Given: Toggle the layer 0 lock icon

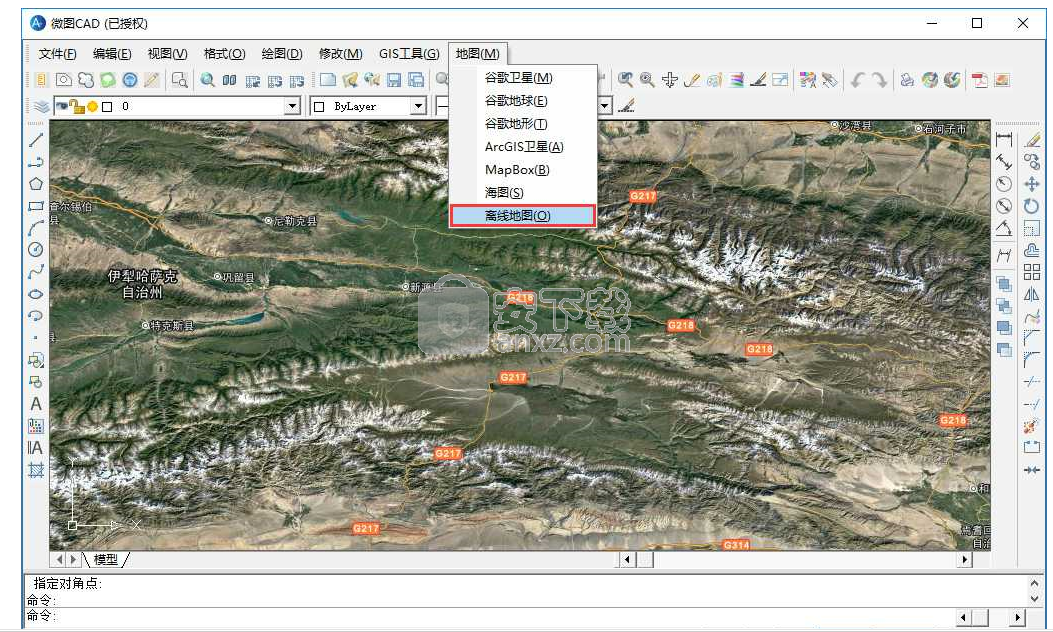Looking at the screenshot, I should pos(78,106).
